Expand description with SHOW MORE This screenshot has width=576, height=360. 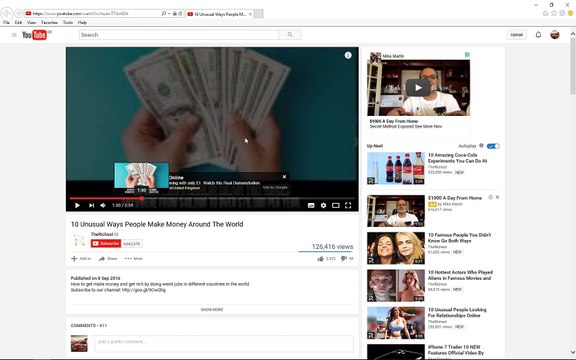[212, 310]
